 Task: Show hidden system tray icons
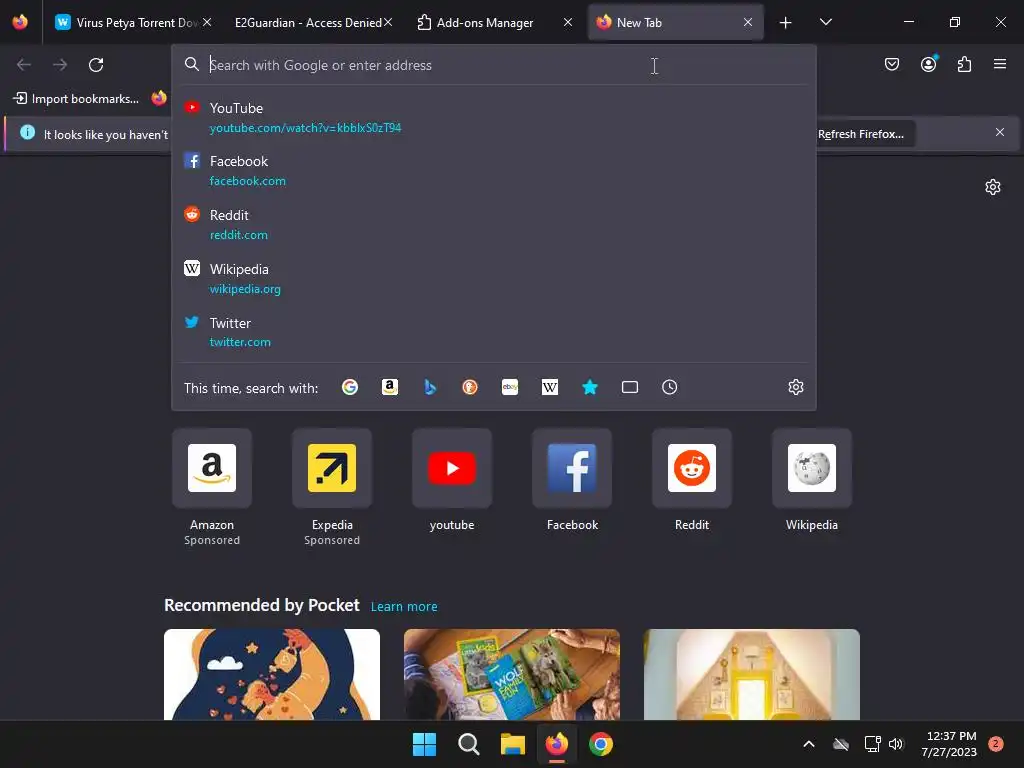pyautogui.click(x=808, y=744)
